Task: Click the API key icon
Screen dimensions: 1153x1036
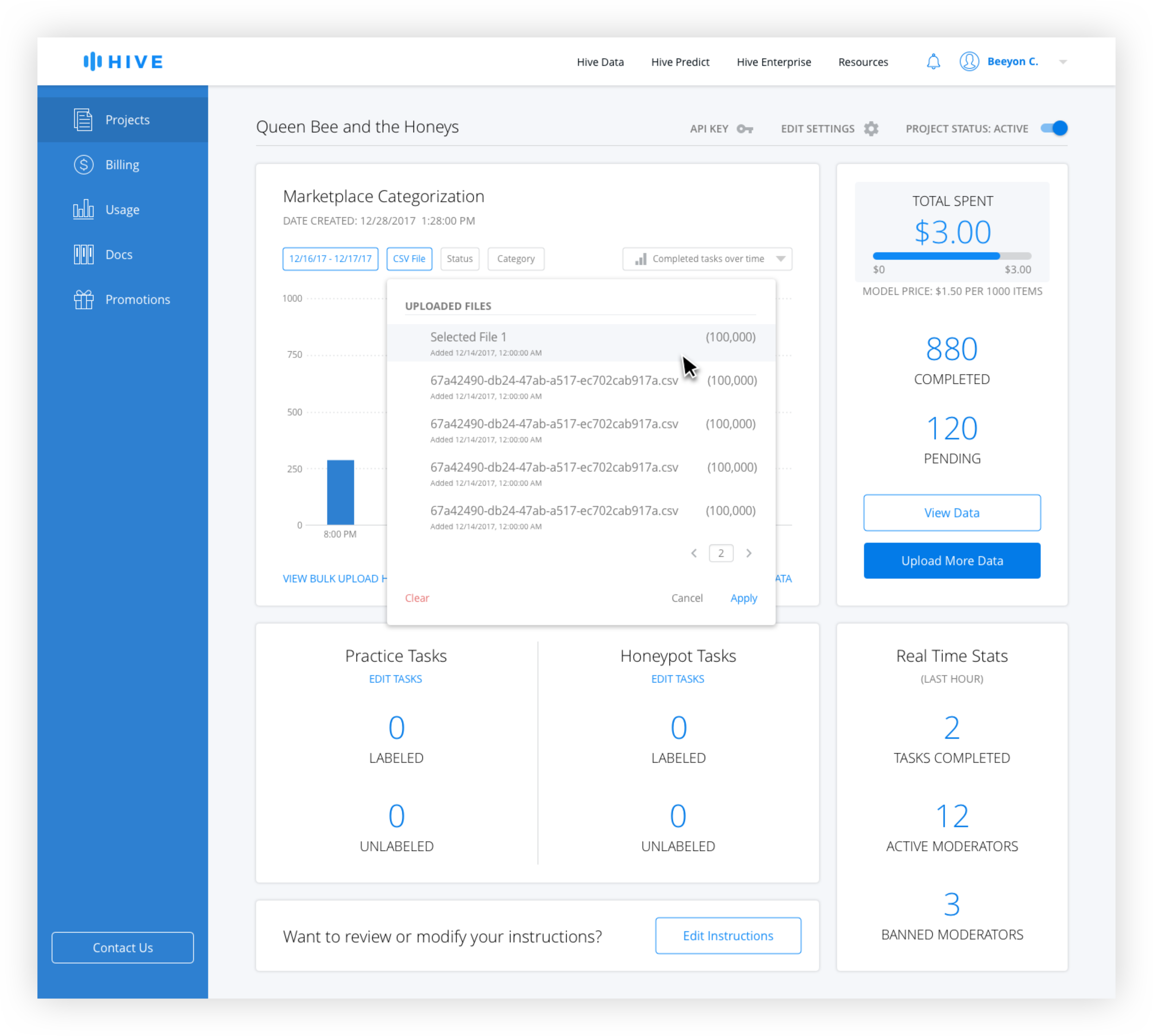Action: tap(744, 129)
